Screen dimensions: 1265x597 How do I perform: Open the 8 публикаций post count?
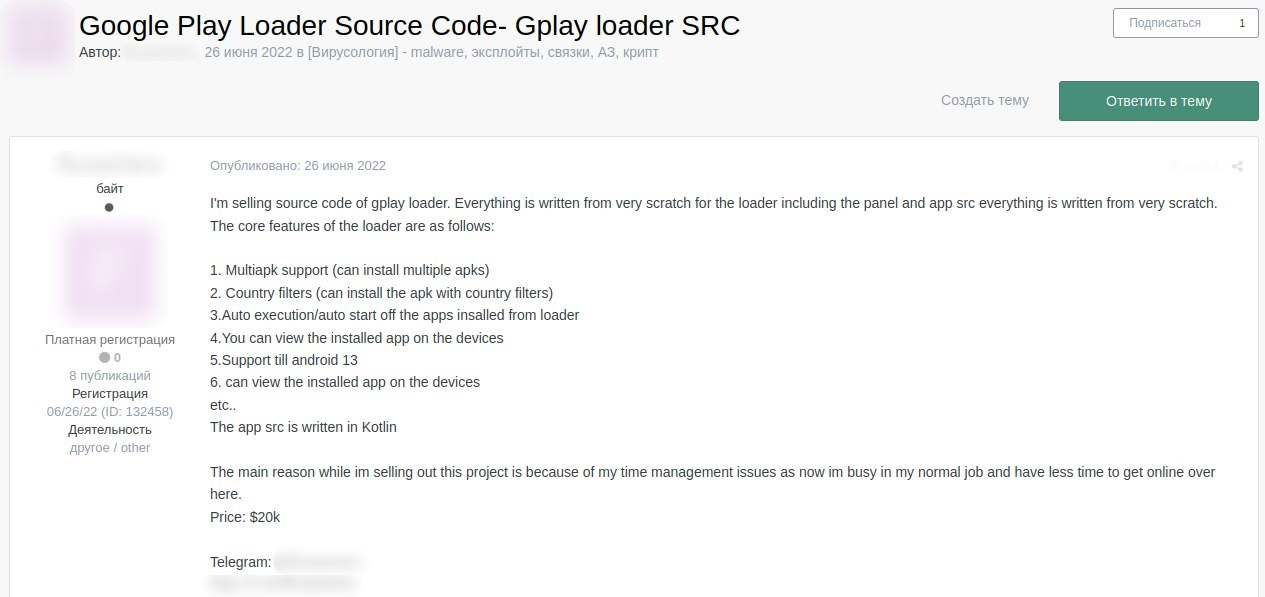(110, 376)
